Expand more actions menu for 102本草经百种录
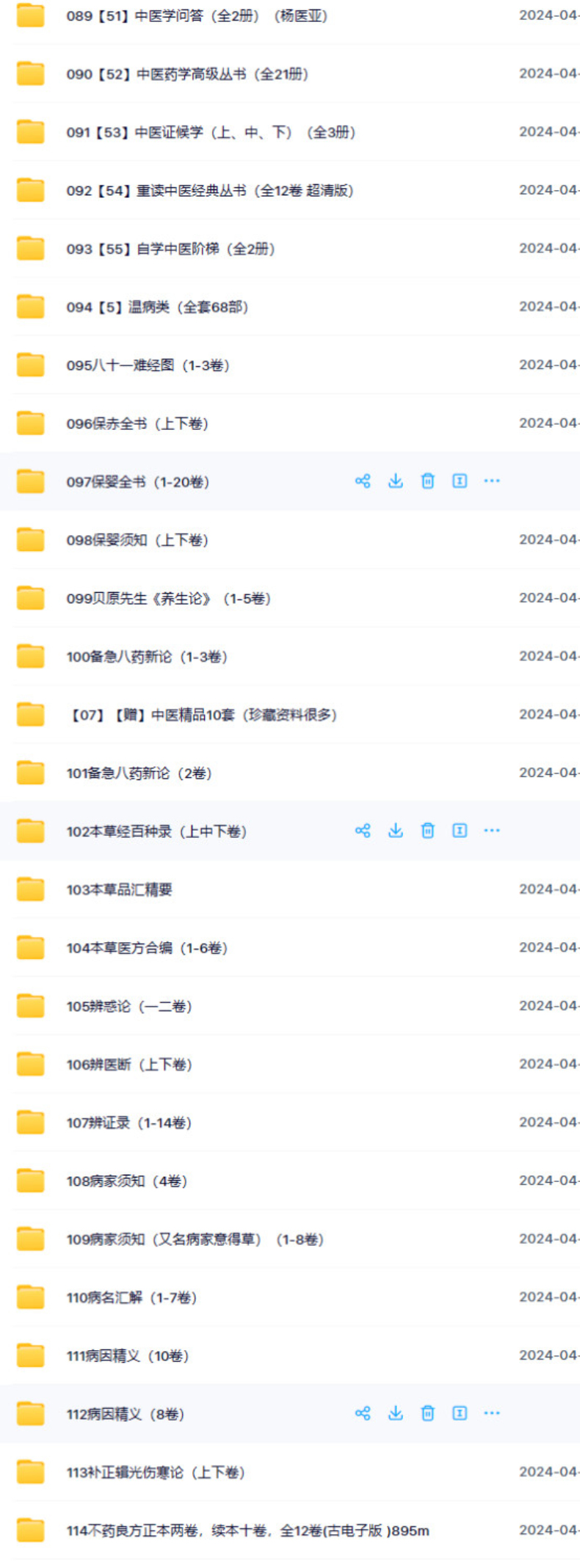The height and width of the screenshot is (1568, 580). pyautogui.click(x=492, y=831)
